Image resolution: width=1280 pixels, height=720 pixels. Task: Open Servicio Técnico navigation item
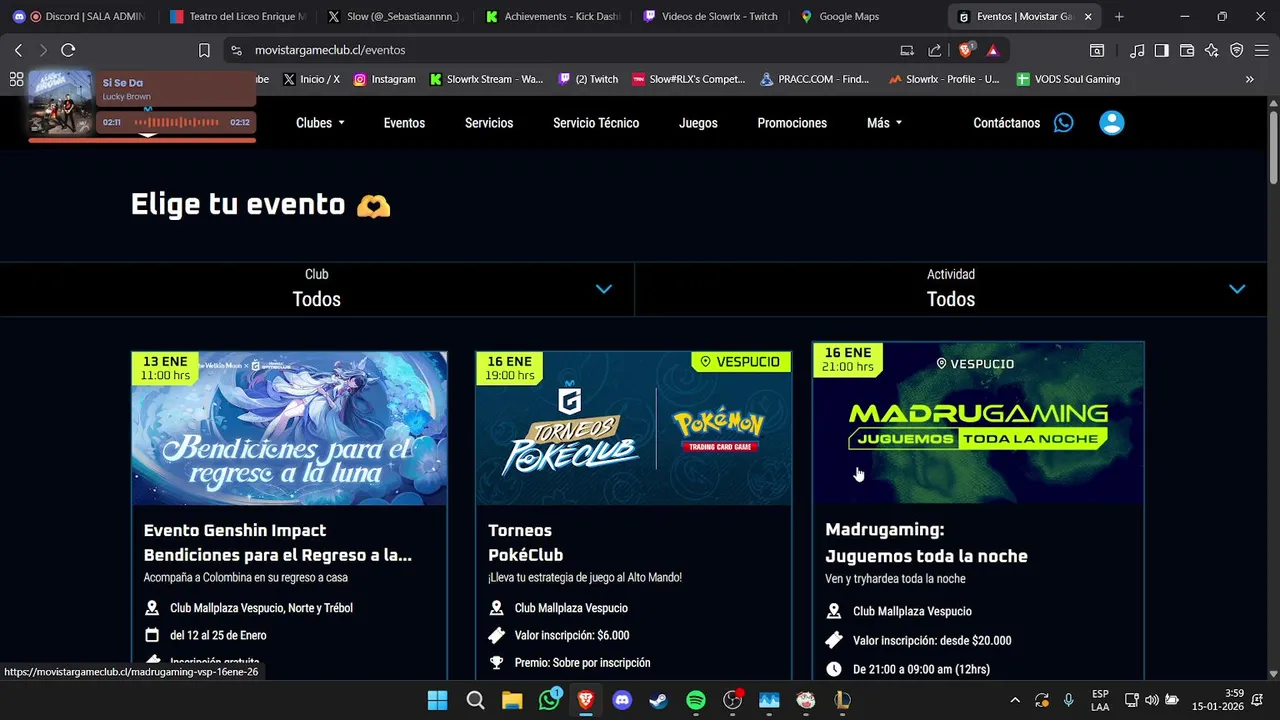coord(596,123)
